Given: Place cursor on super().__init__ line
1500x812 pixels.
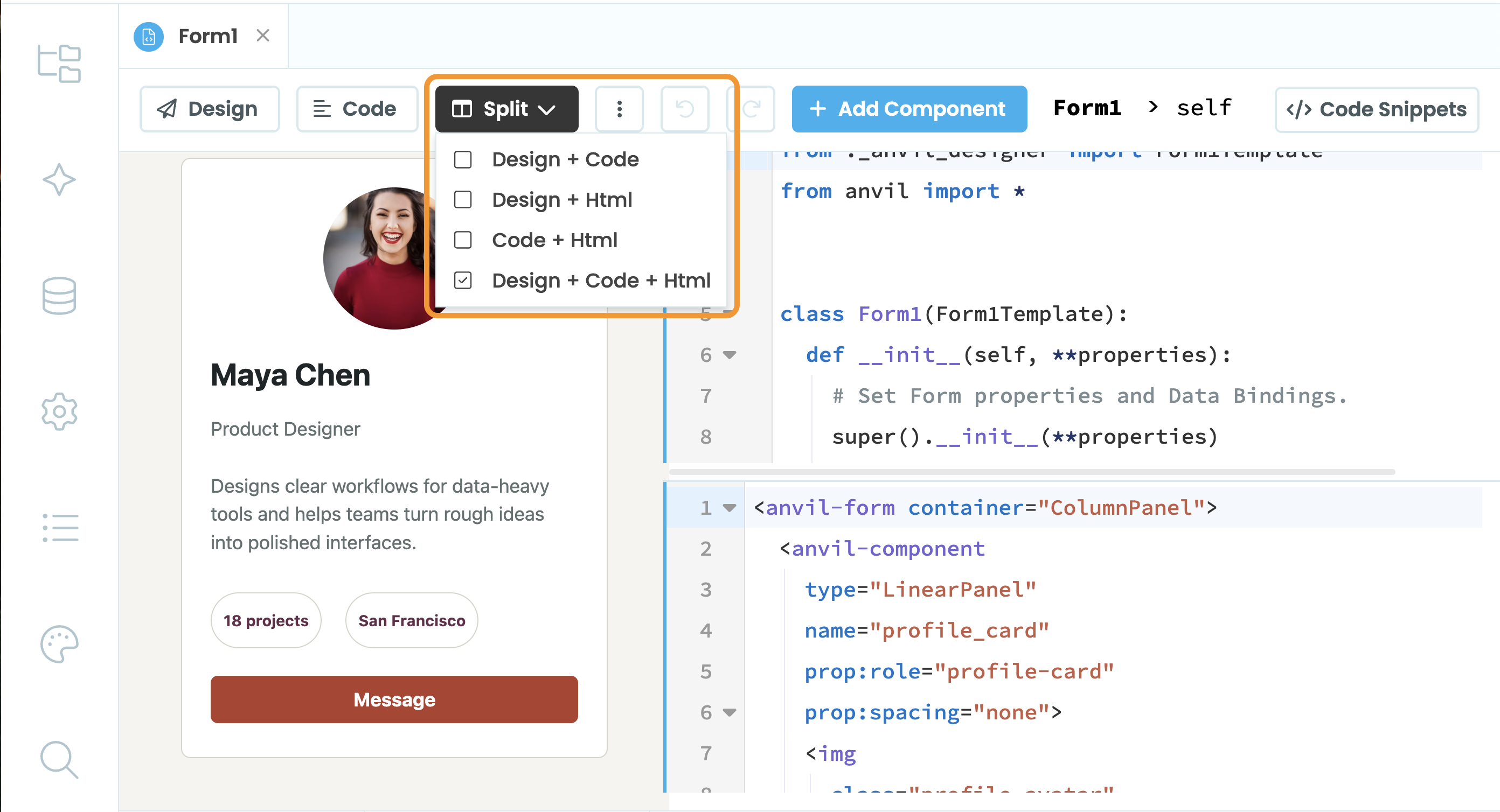Looking at the screenshot, I should click(x=1025, y=437).
